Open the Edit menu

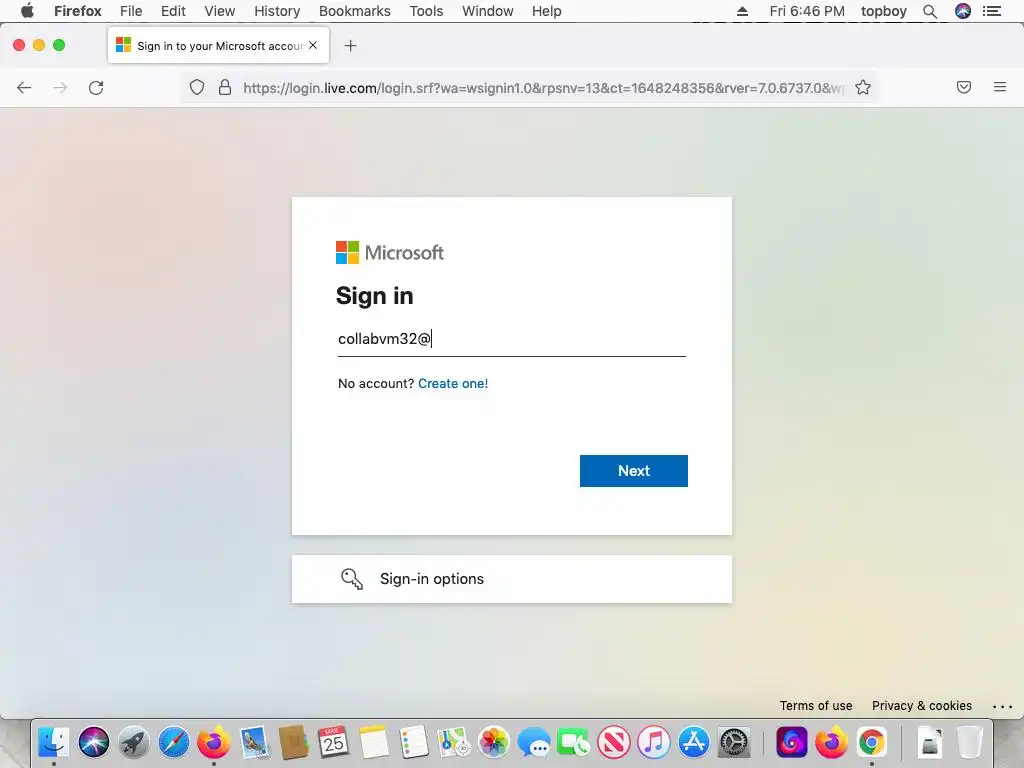[x=173, y=11]
